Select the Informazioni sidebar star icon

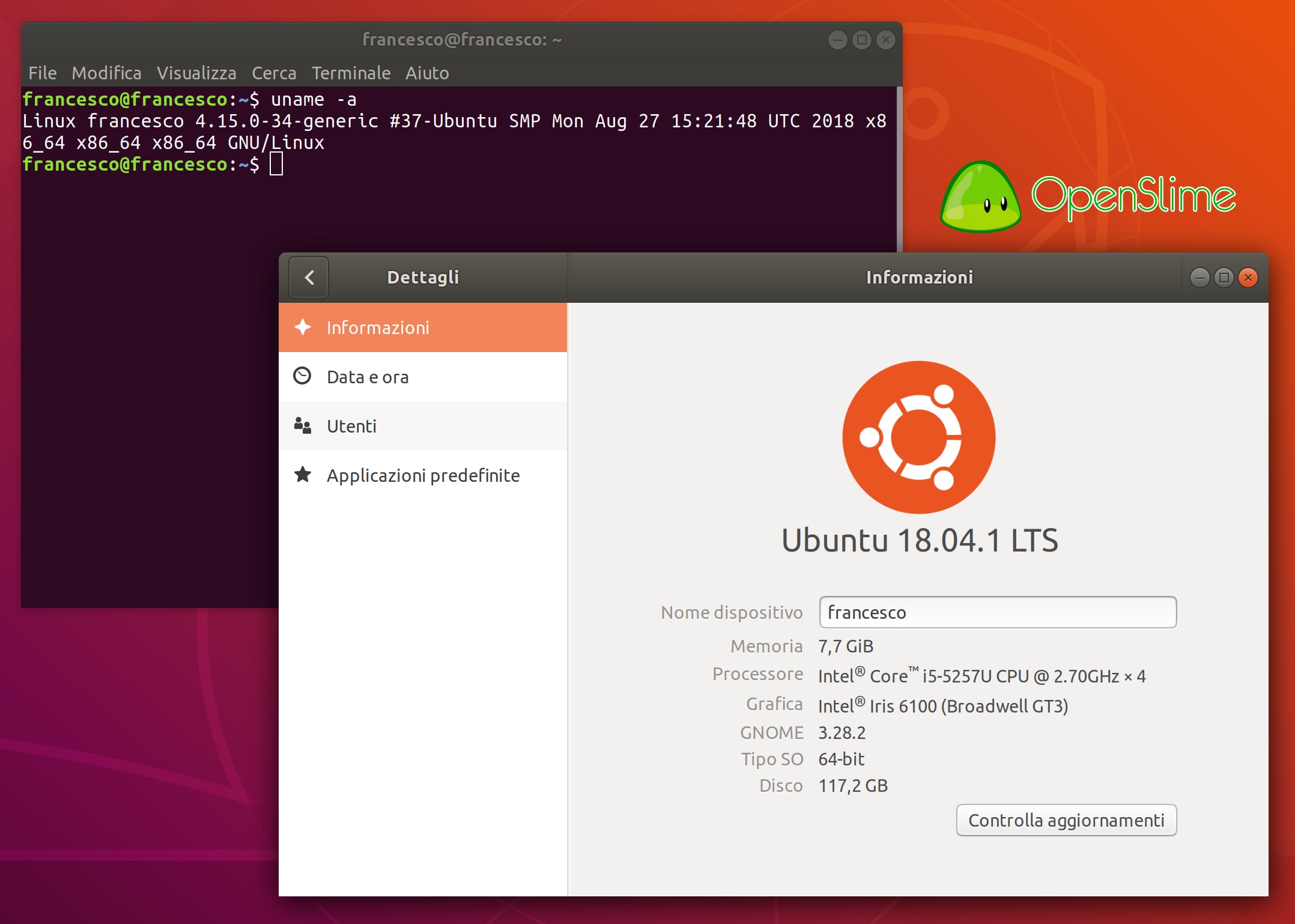(303, 327)
